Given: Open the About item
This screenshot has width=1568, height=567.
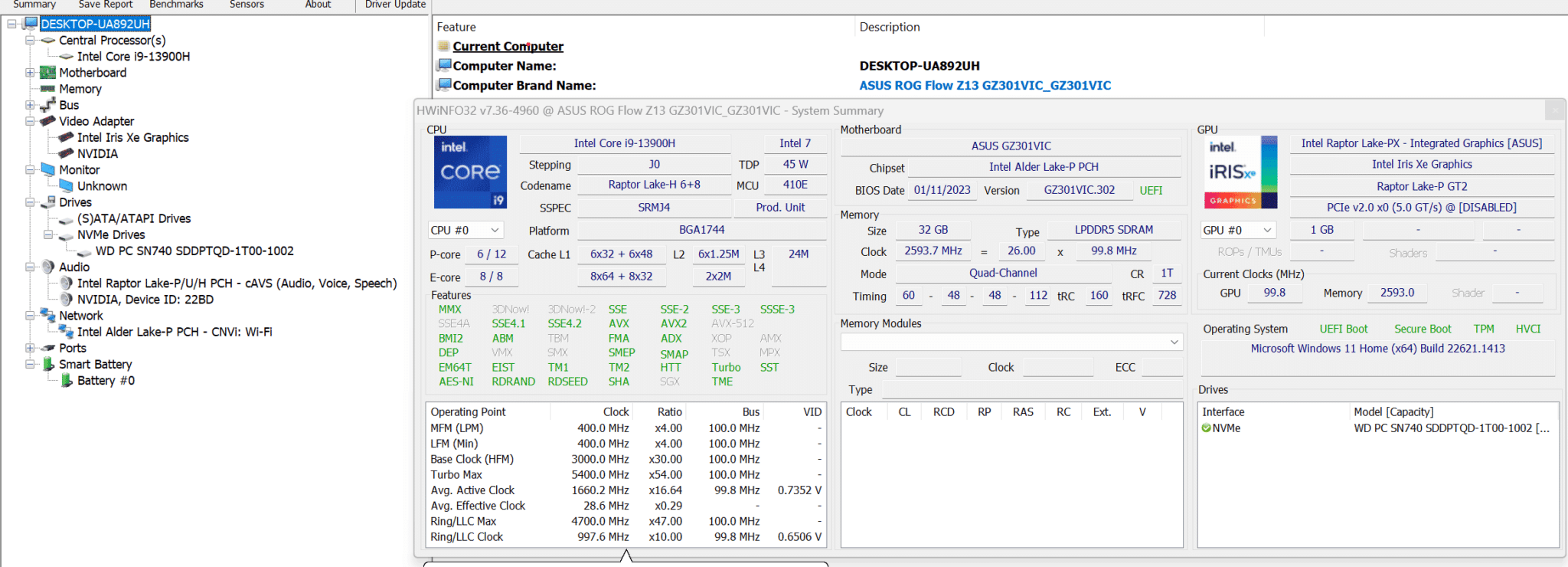Looking at the screenshot, I should point(318,5).
